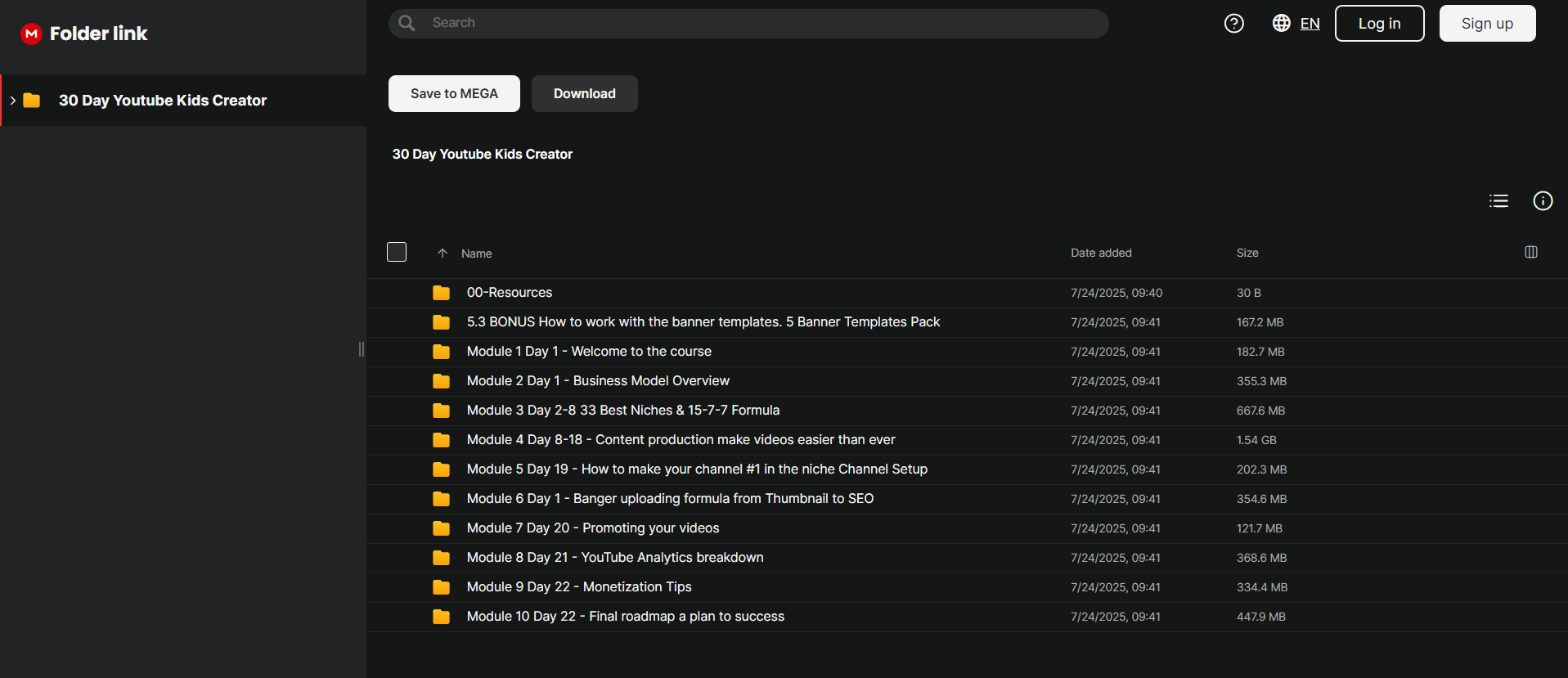Click folder icon of Module 7 Day 20
This screenshot has height=678, width=1568.
coord(441,528)
